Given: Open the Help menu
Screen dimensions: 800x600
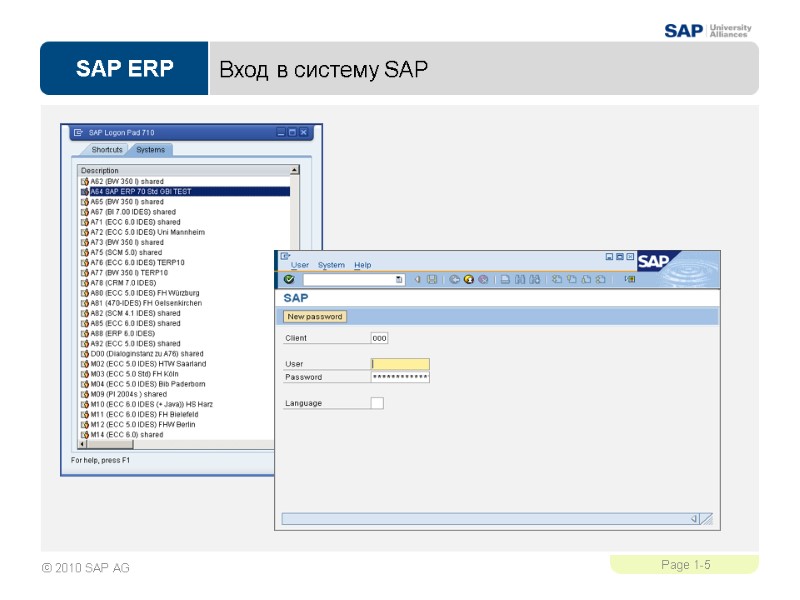Looking at the screenshot, I should coord(362,265).
